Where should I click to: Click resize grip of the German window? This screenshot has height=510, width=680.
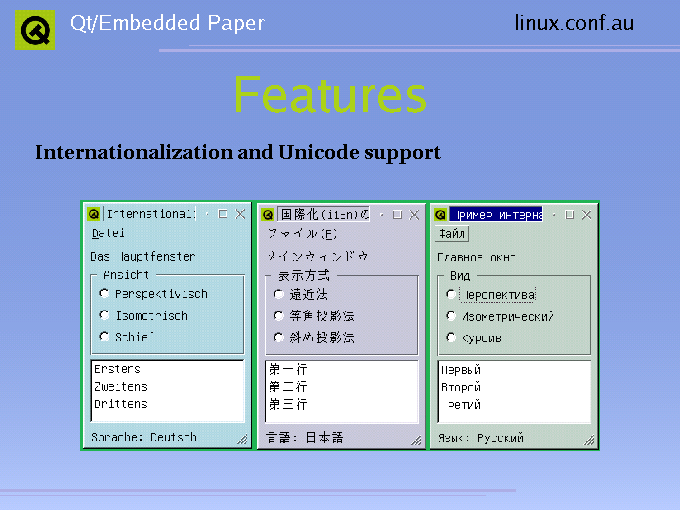pyautogui.click(x=242, y=439)
